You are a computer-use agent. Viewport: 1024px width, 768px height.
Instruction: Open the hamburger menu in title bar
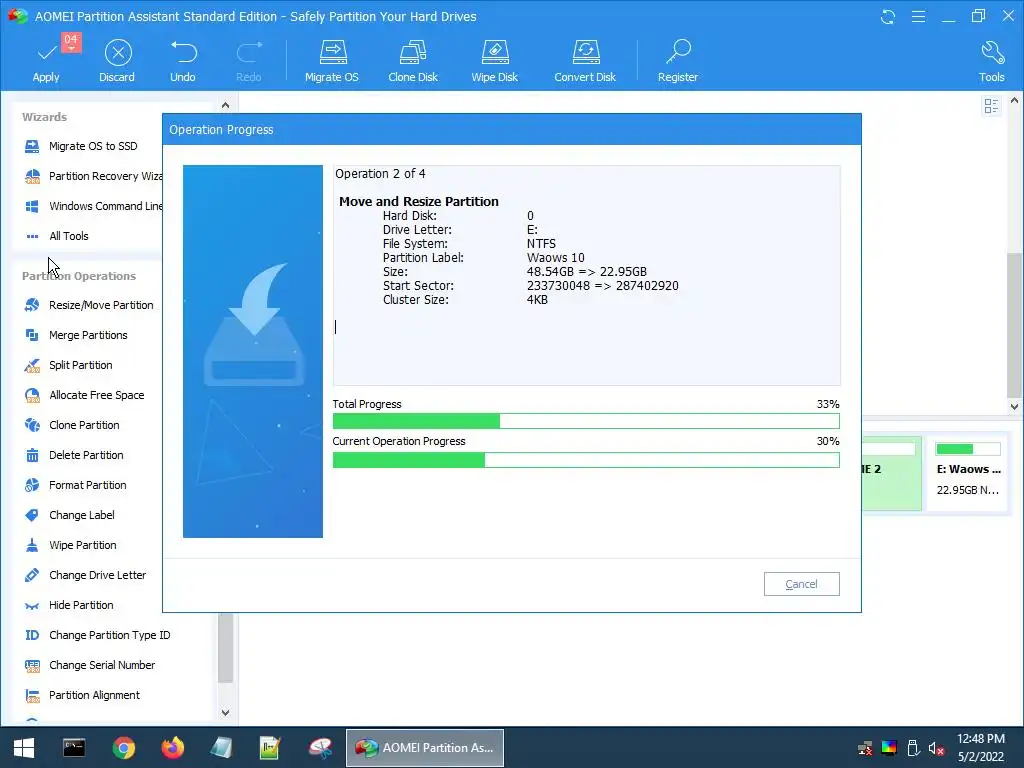coord(918,16)
